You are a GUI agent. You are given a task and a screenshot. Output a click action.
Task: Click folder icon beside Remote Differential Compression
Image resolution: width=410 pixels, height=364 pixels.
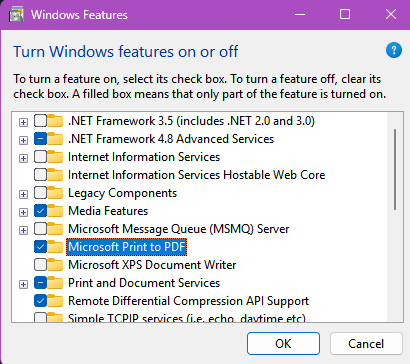coord(55,301)
